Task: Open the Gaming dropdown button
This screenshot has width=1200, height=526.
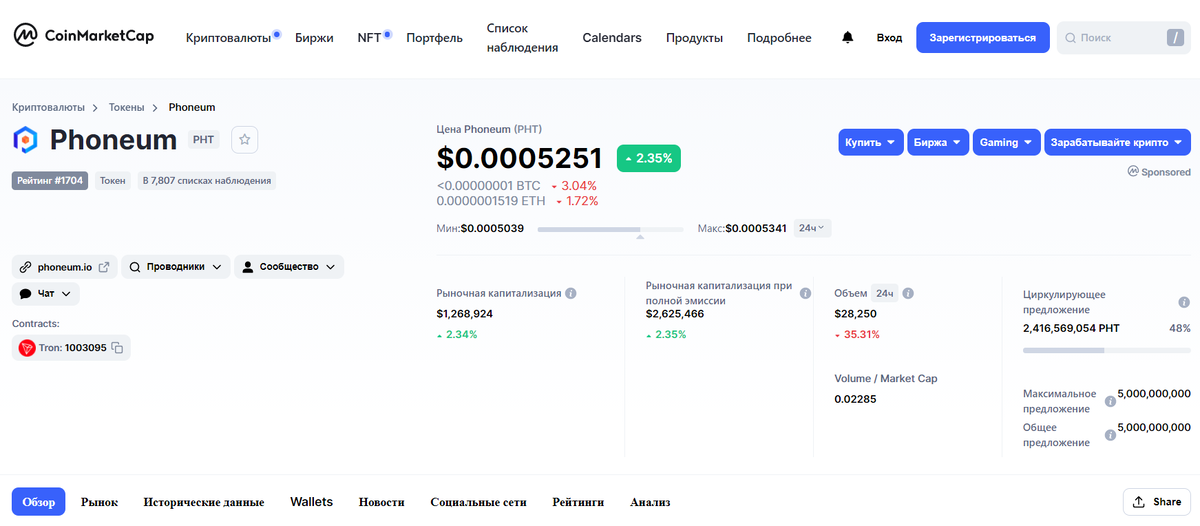Action: click(x=1007, y=142)
